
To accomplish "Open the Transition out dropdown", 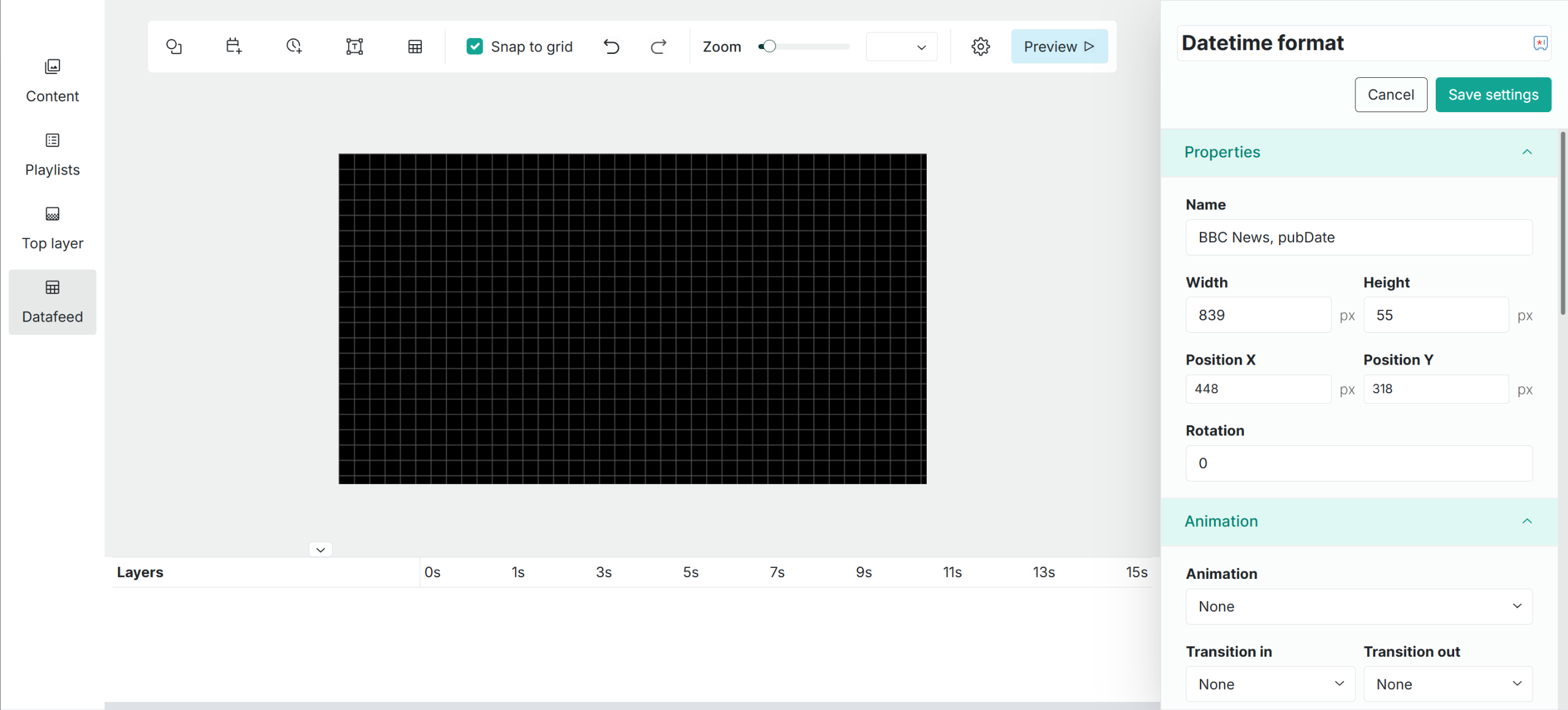I will click(x=1448, y=684).
